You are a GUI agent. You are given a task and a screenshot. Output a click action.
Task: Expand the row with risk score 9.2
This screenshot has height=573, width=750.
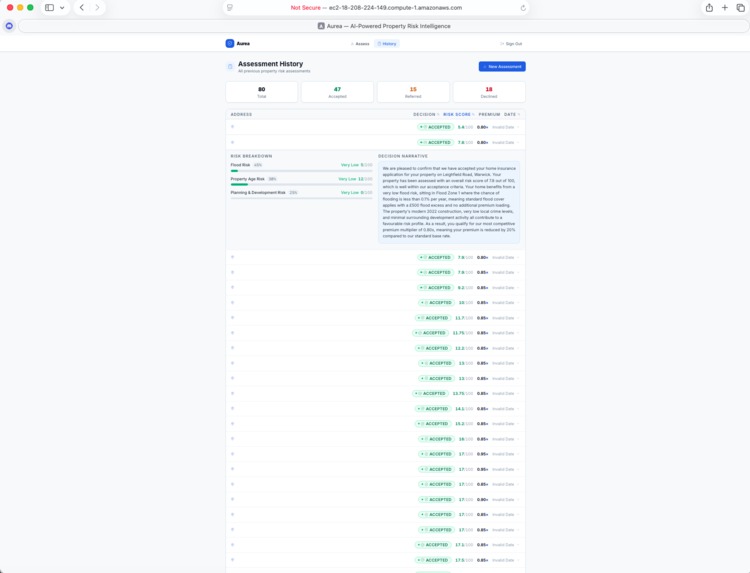[375, 288]
